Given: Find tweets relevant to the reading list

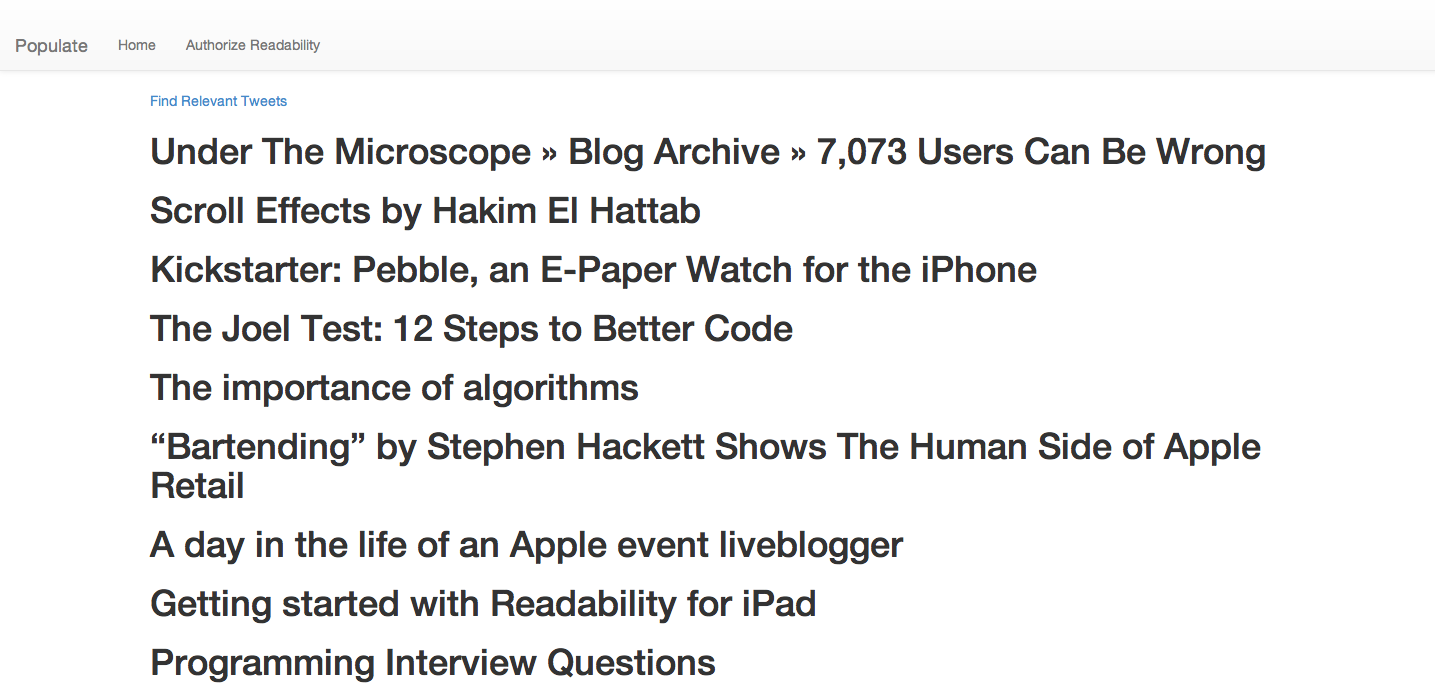Looking at the screenshot, I should pos(218,101).
